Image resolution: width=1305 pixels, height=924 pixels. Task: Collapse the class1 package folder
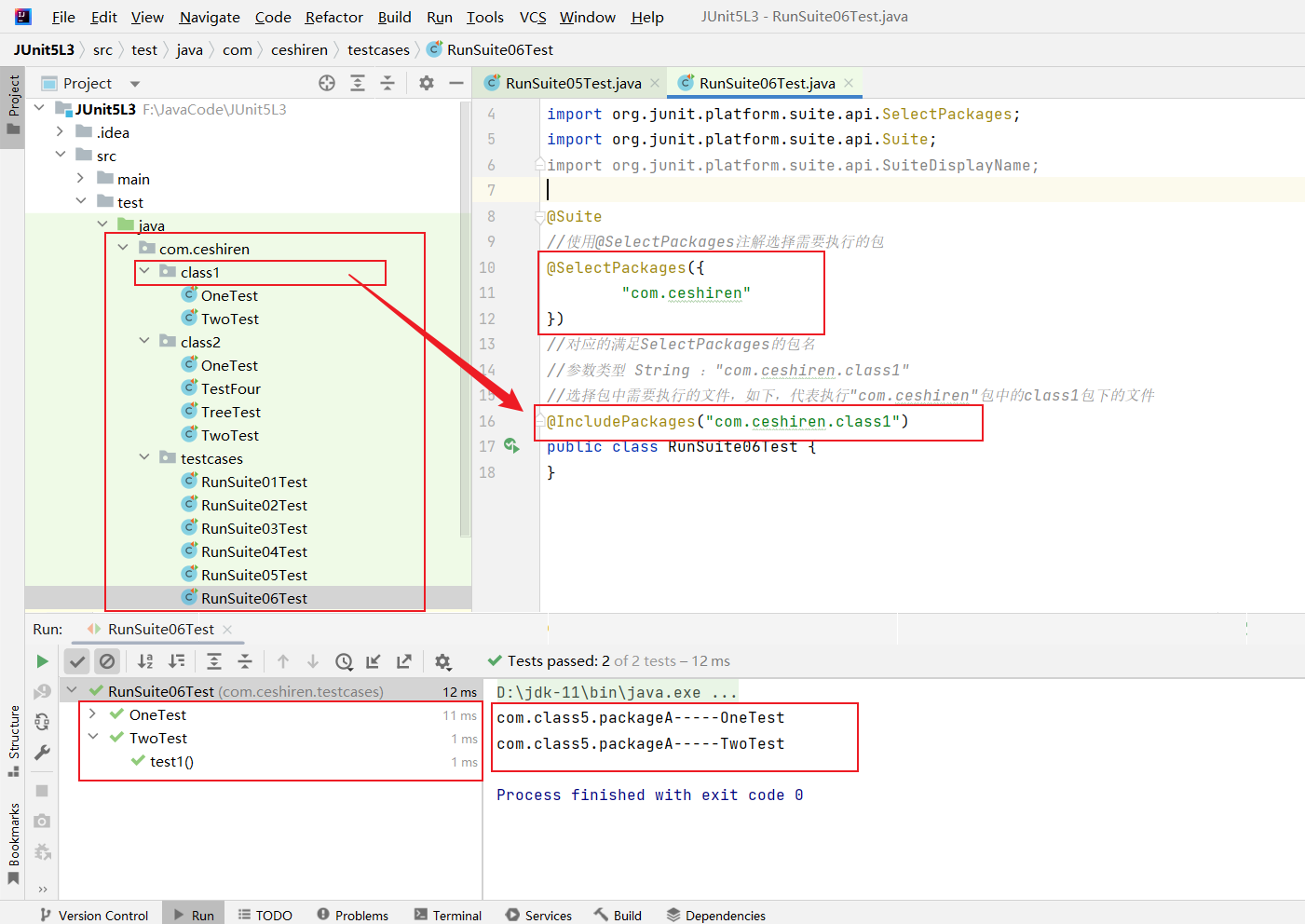[x=144, y=272]
